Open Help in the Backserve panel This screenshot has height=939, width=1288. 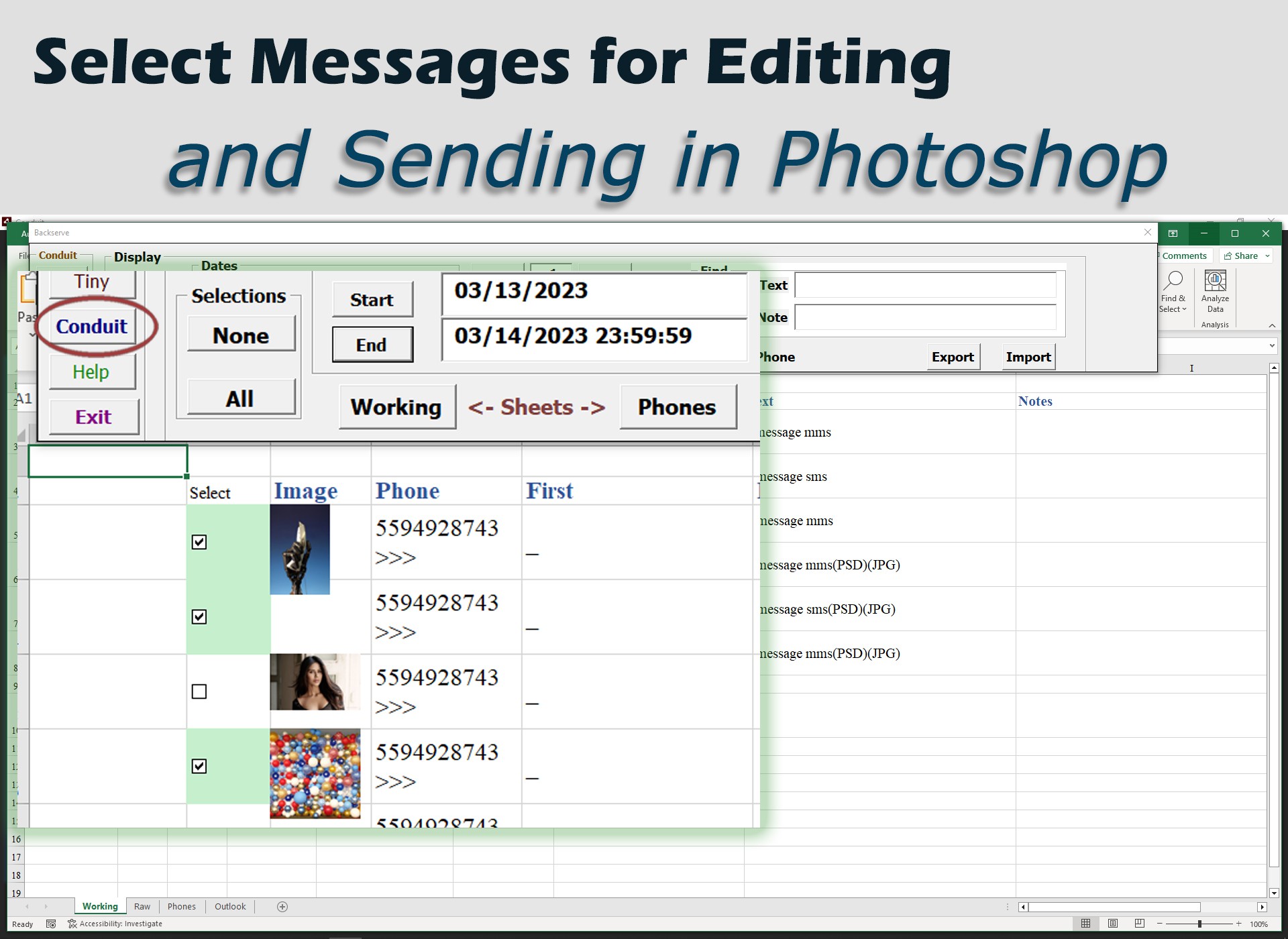click(91, 372)
